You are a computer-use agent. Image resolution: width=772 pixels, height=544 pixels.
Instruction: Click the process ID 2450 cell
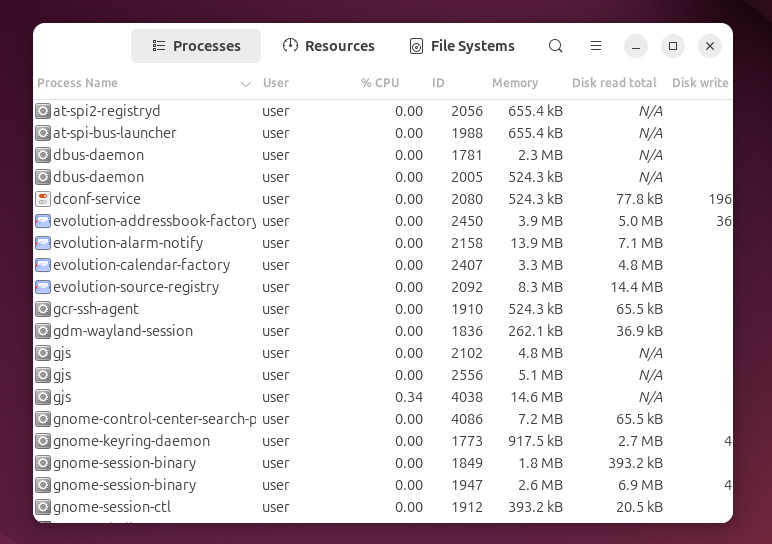(467, 221)
